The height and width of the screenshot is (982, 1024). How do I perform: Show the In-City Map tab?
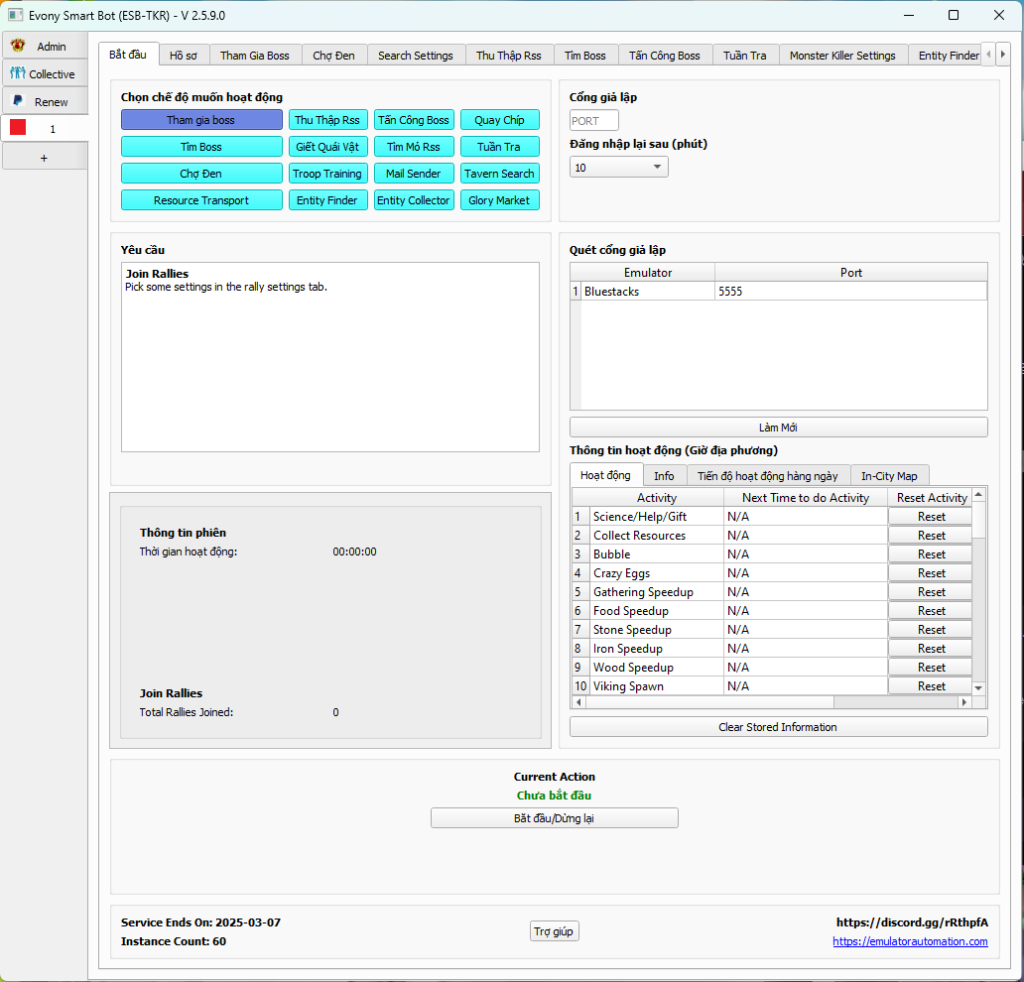tap(889, 476)
